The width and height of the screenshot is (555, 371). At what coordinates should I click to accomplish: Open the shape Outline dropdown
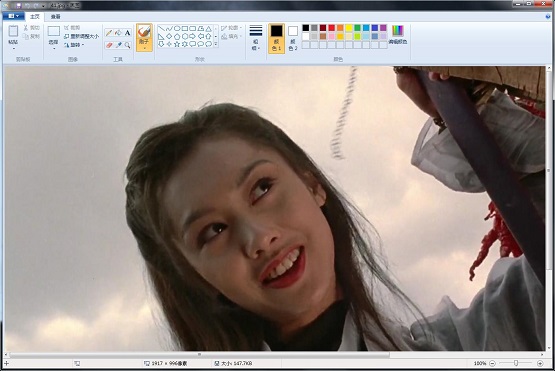tap(231, 28)
